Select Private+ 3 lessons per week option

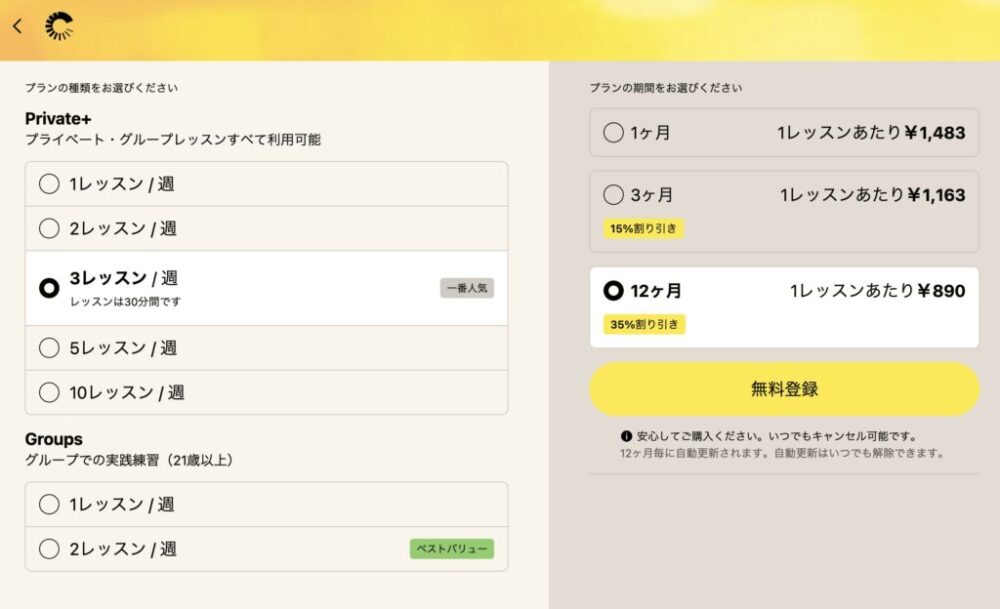click(x=49, y=288)
